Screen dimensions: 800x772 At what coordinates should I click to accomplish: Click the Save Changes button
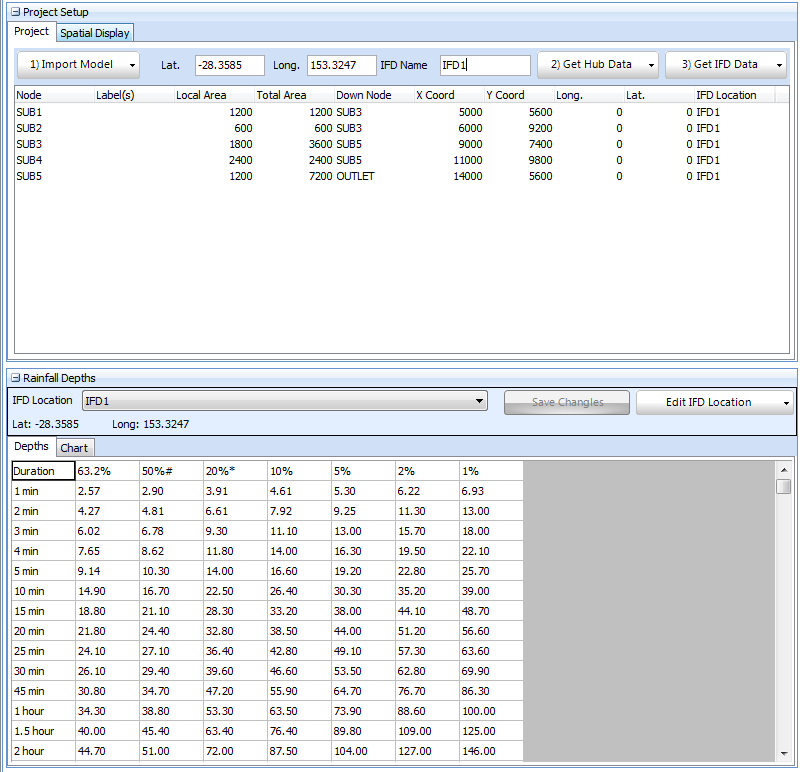[567, 402]
